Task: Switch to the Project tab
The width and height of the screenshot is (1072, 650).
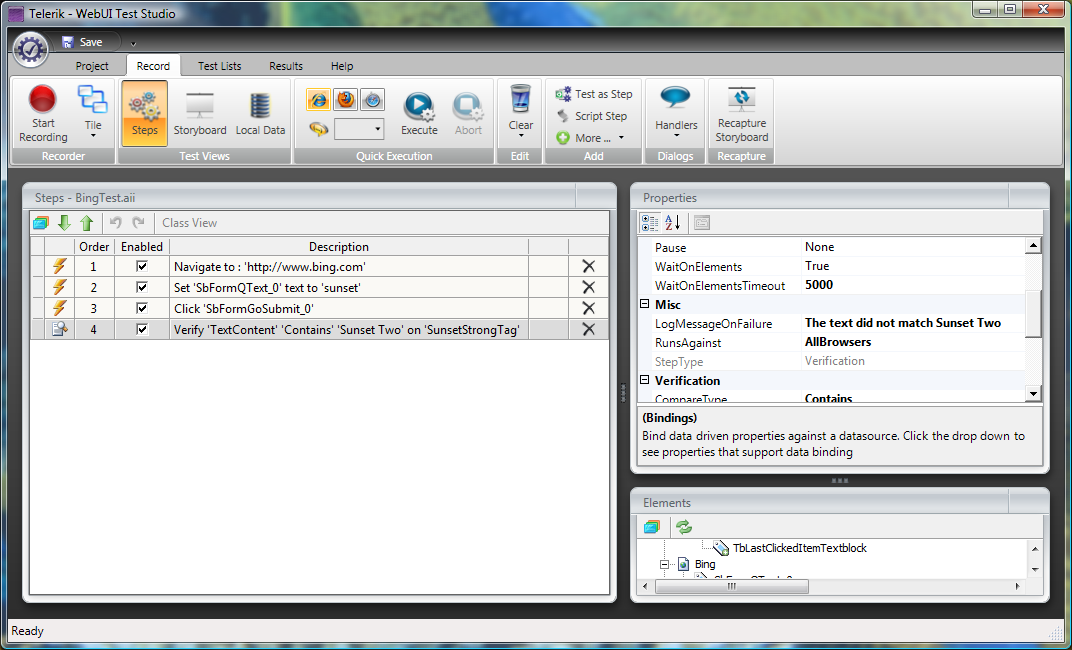Action: tap(92, 66)
